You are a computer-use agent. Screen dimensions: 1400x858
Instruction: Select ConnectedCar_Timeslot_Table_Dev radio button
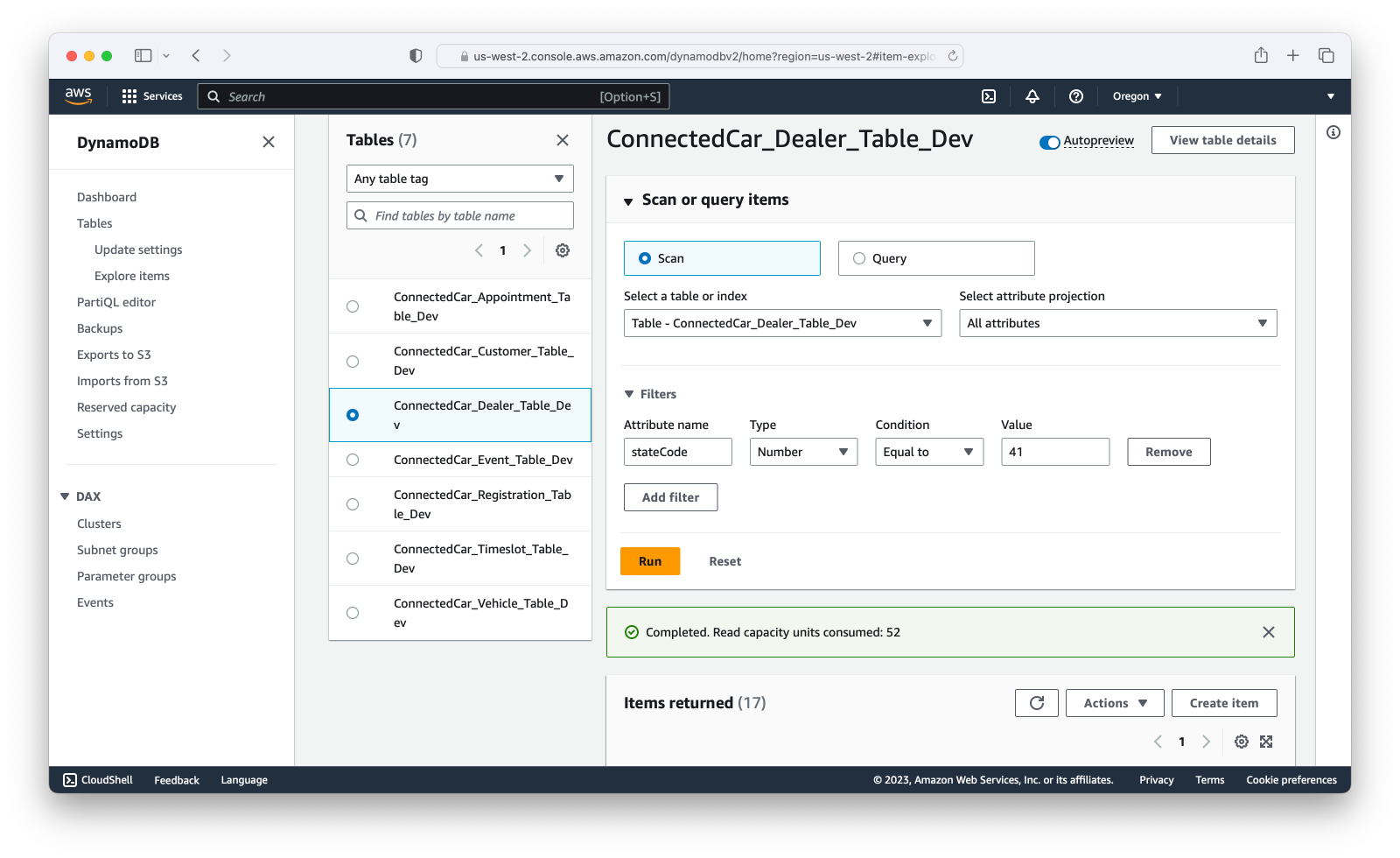(353, 559)
